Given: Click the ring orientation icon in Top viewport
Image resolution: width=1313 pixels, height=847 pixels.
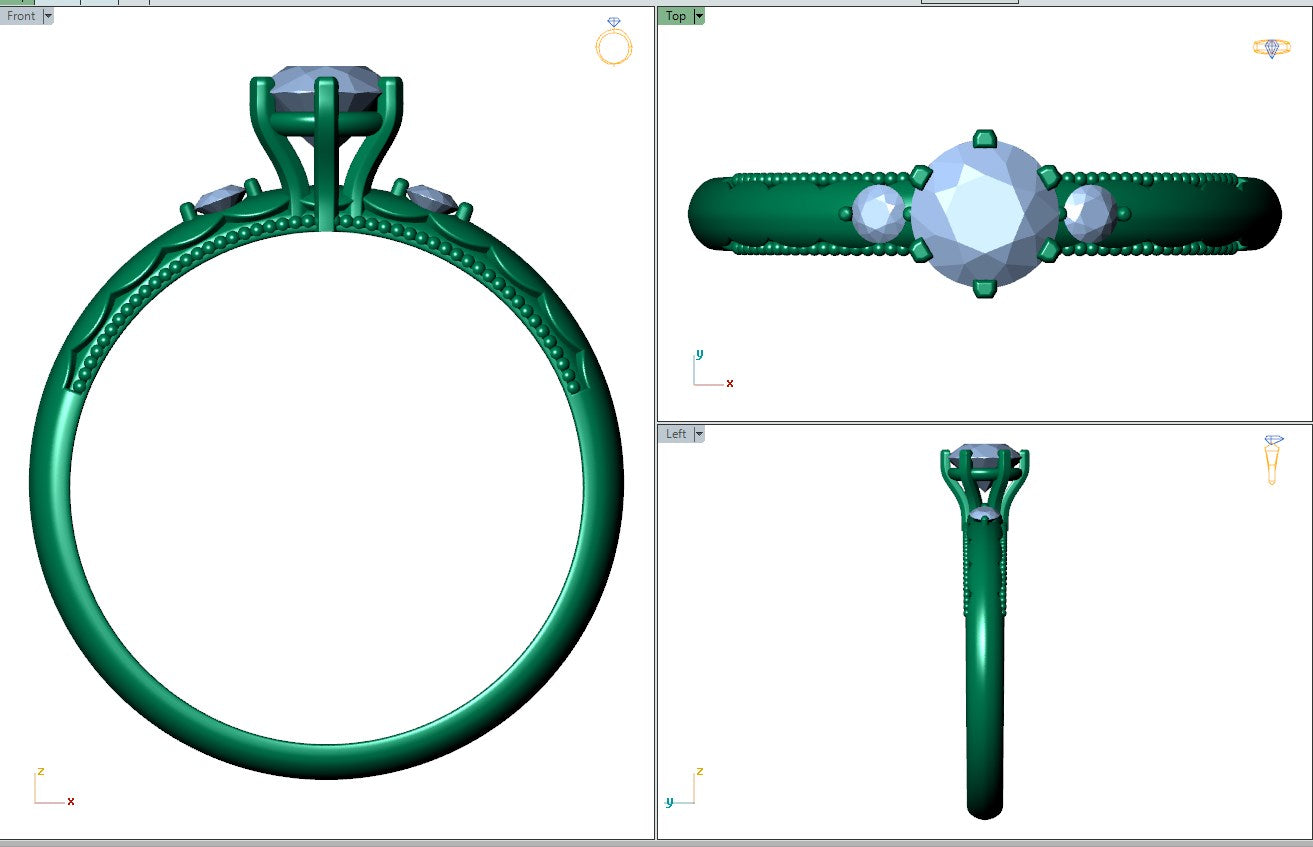Looking at the screenshot, I should point(1271,48).
